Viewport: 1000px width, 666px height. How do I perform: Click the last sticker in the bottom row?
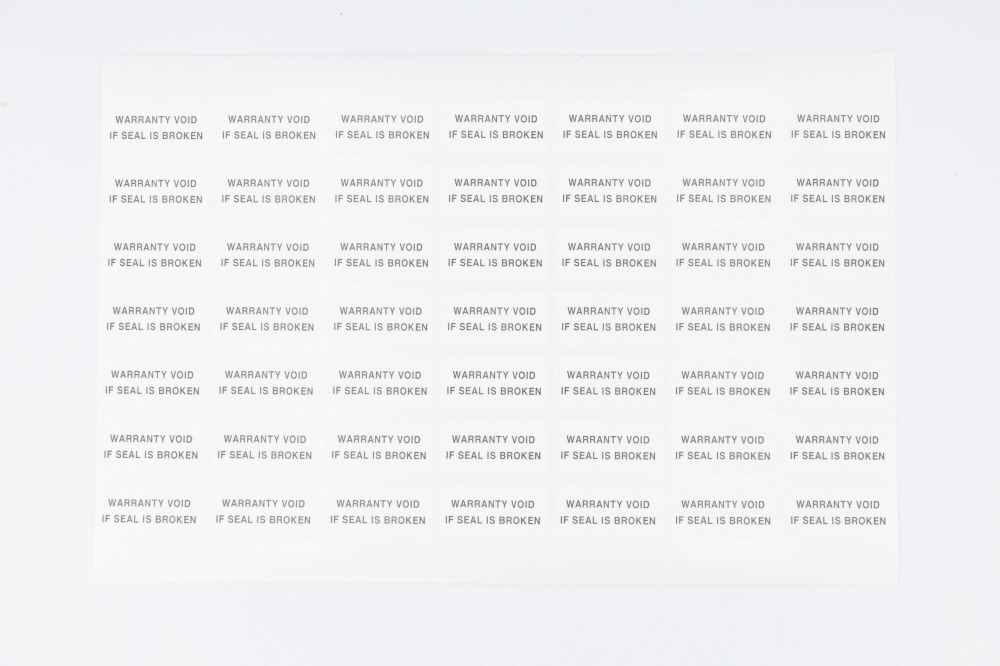(838, 512)
